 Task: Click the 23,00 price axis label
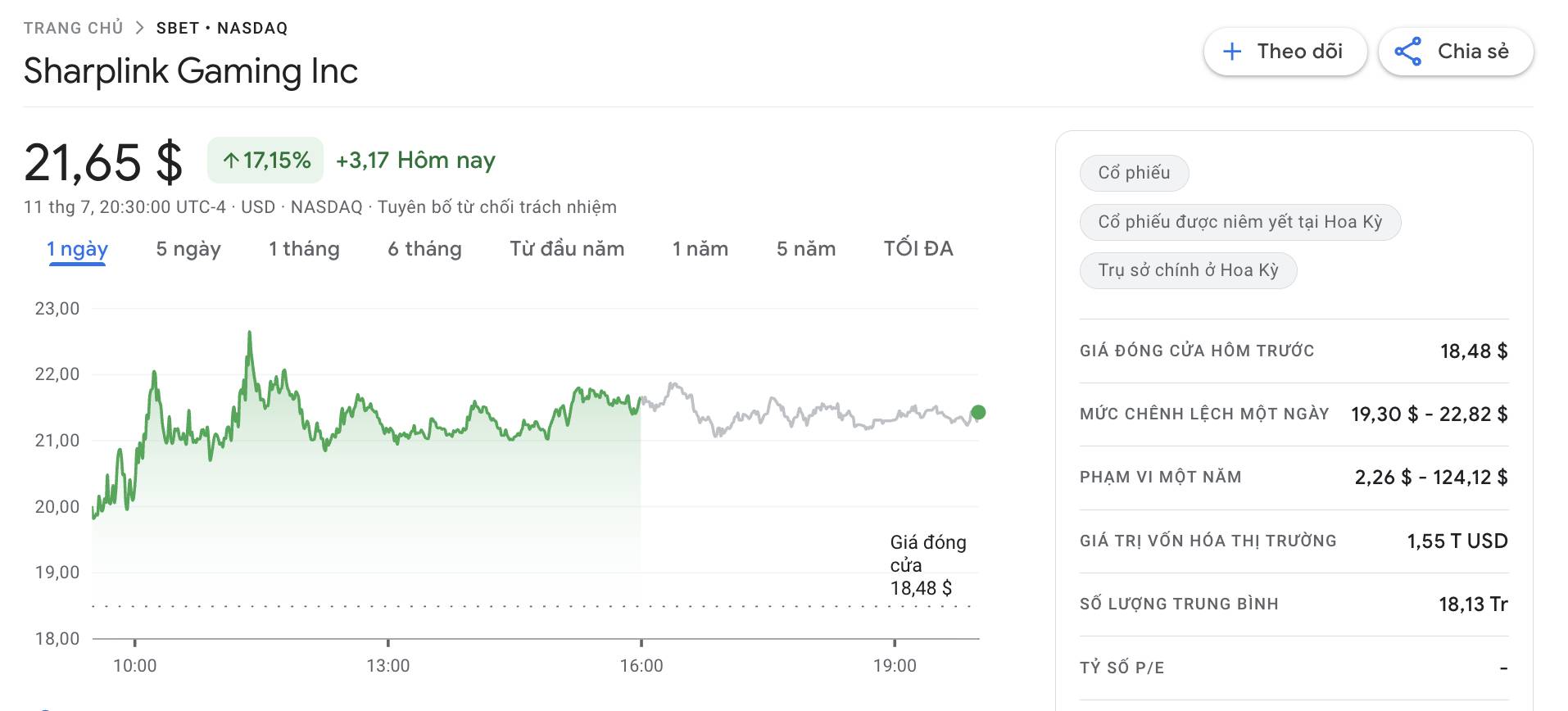(57, 309)
